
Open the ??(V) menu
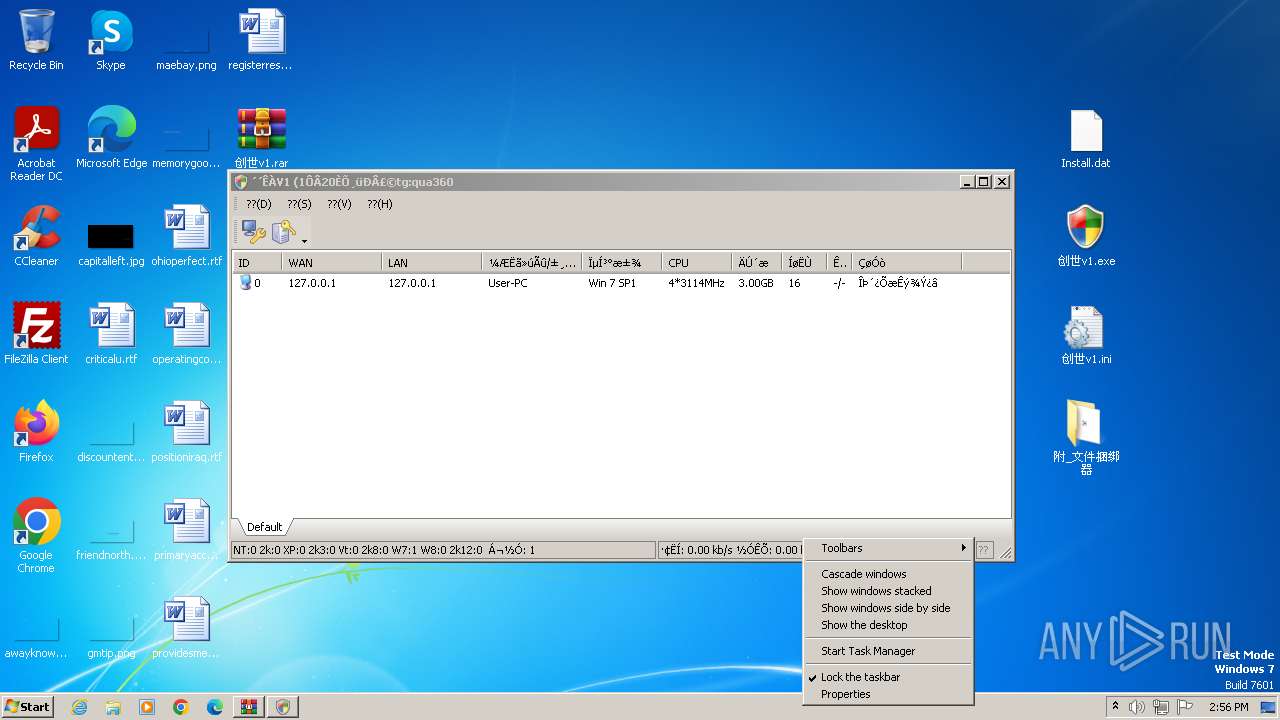coord(339,204)
